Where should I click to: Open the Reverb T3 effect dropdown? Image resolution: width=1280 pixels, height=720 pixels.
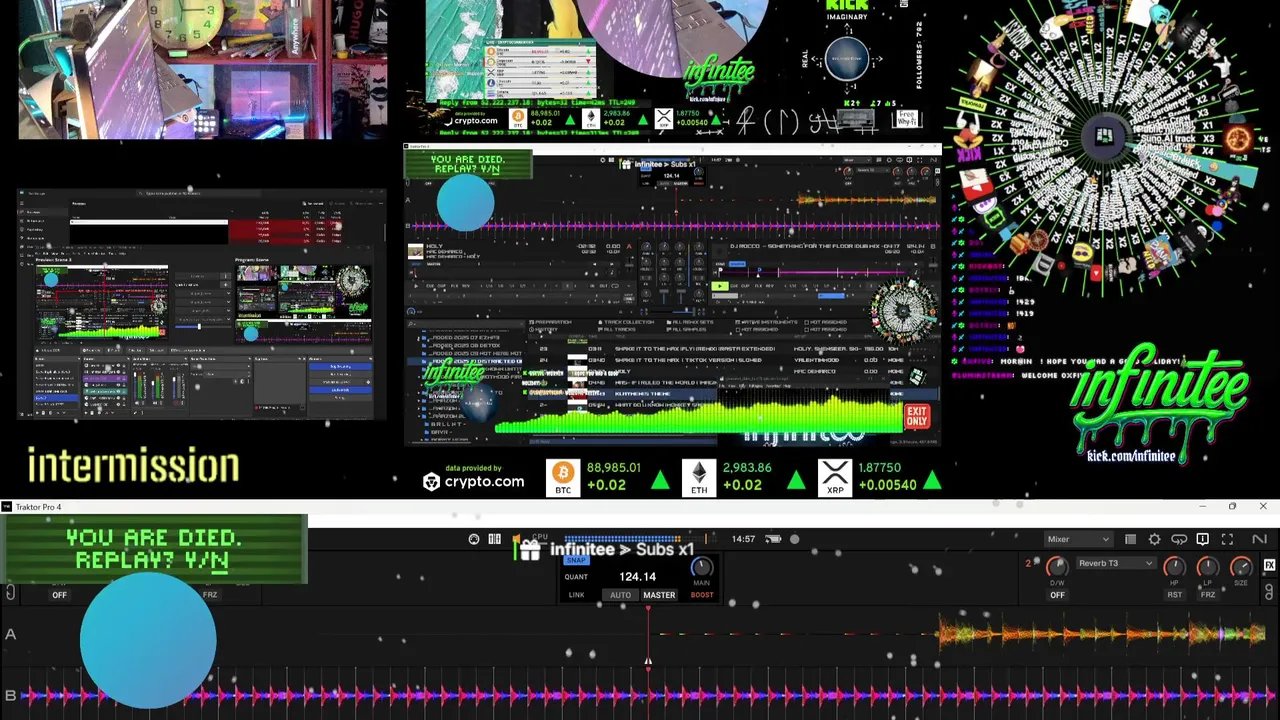point(1115,563)
